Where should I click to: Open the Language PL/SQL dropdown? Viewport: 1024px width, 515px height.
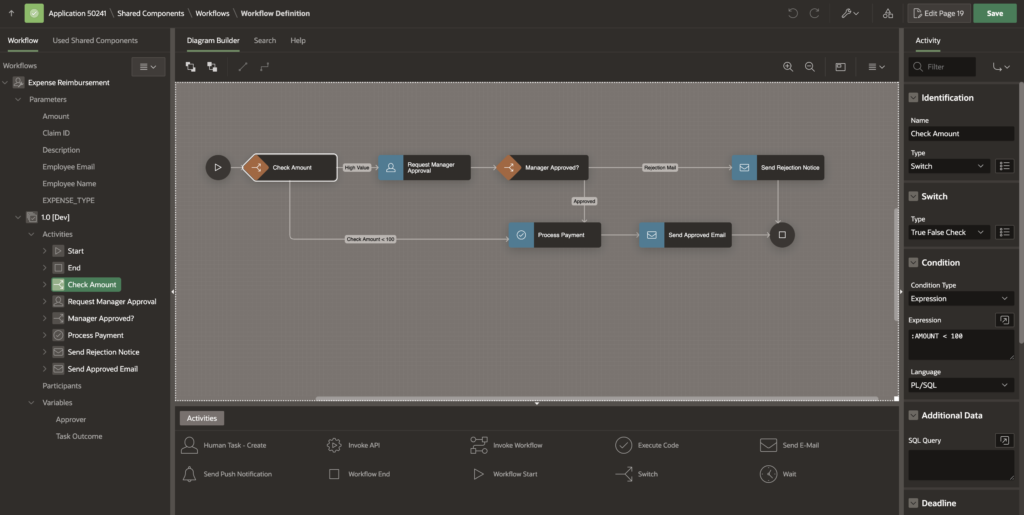pyautogui.click(x=961, y=385)
